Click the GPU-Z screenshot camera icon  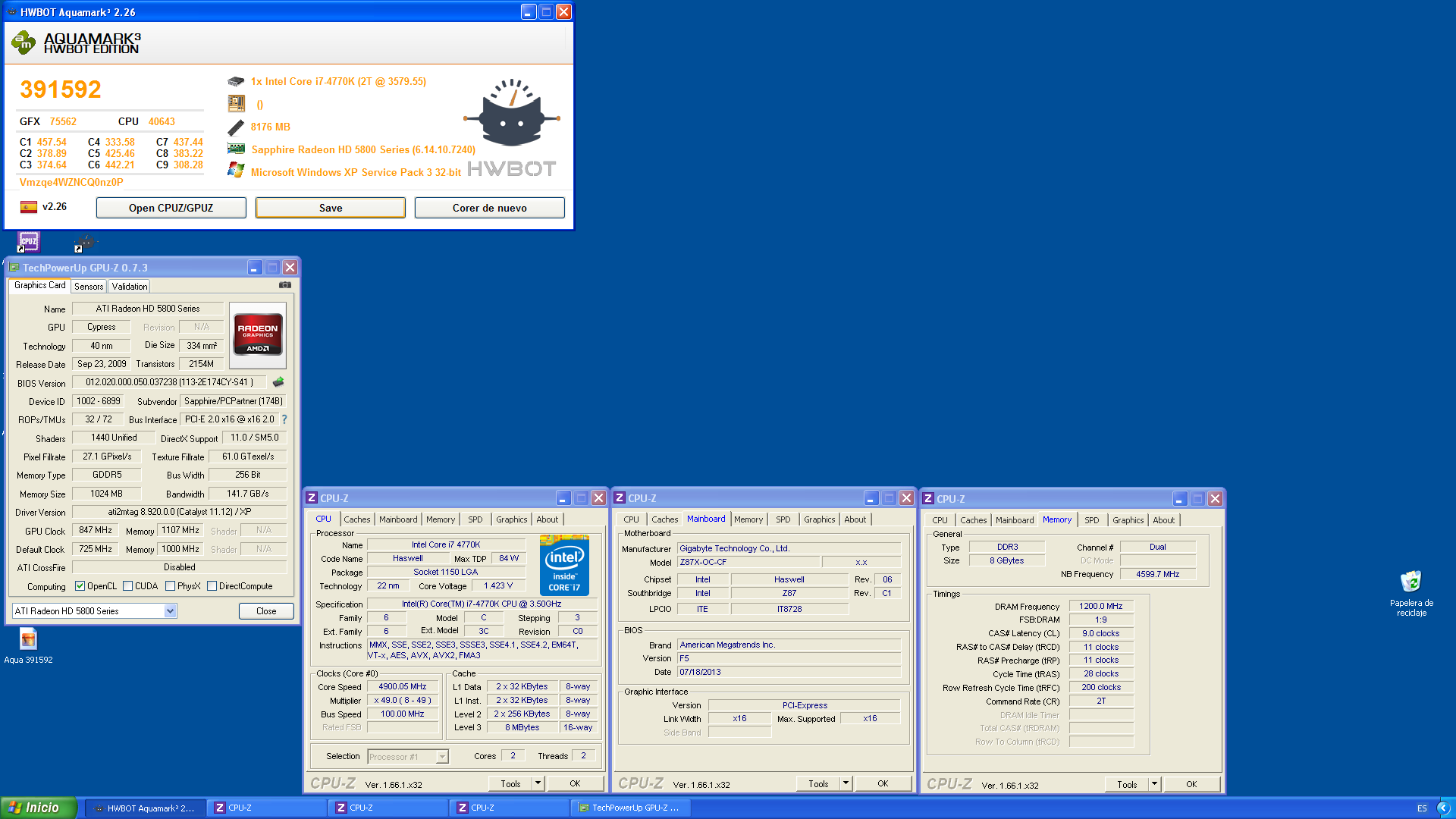[x=285, y=285]
